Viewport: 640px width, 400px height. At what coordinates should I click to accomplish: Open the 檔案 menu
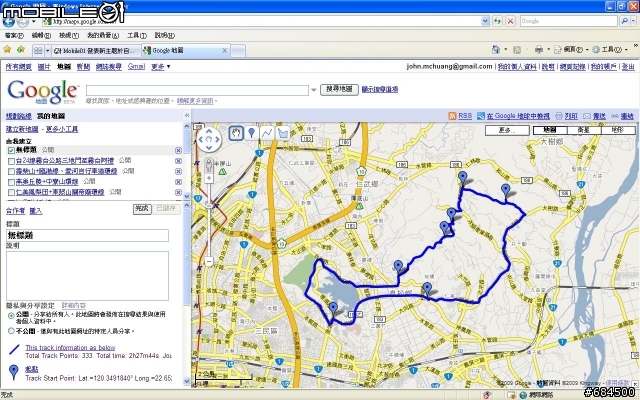pos(14,36)
